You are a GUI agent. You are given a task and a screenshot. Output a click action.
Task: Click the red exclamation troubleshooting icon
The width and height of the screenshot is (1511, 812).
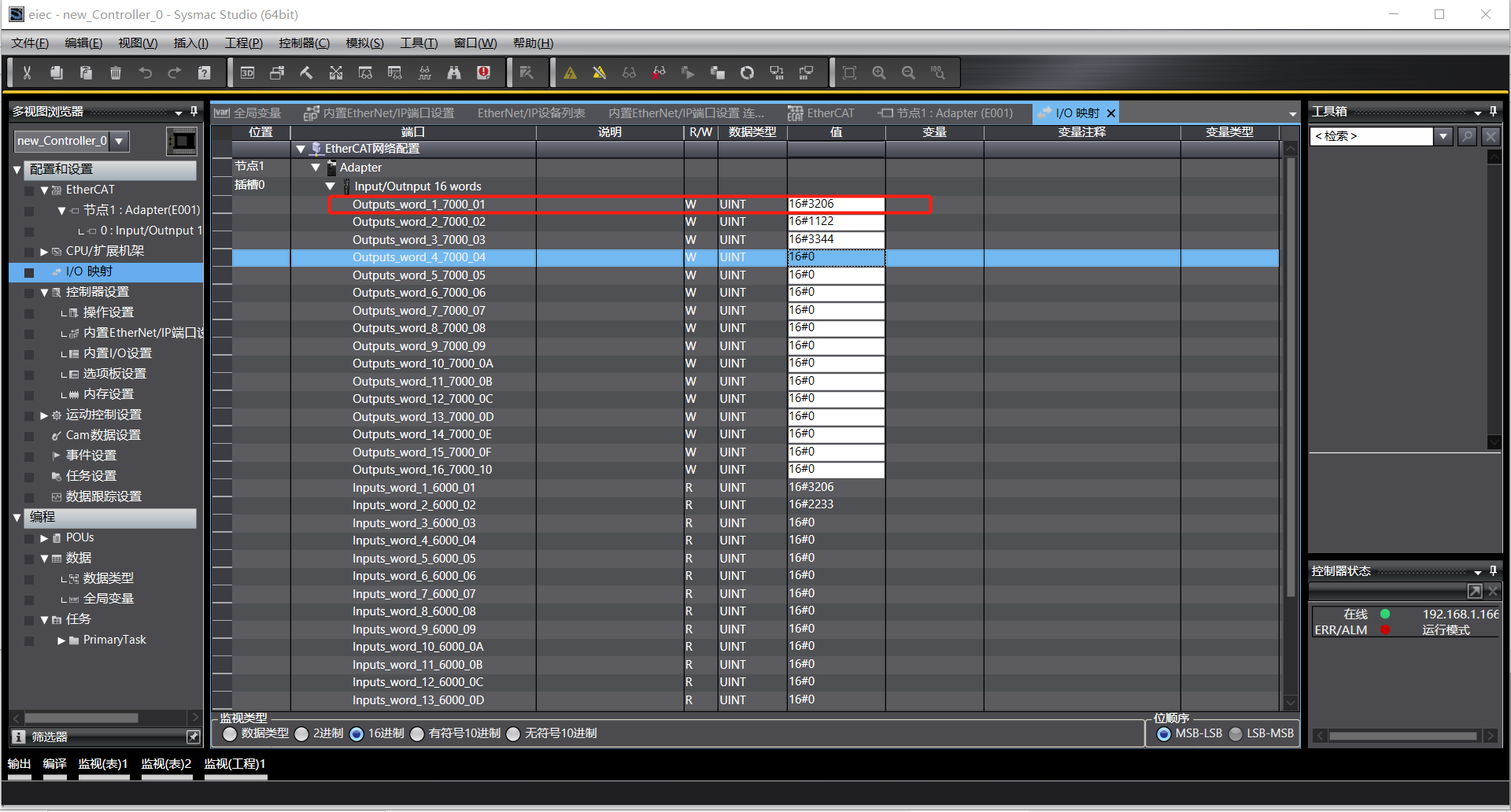point(484,73)
